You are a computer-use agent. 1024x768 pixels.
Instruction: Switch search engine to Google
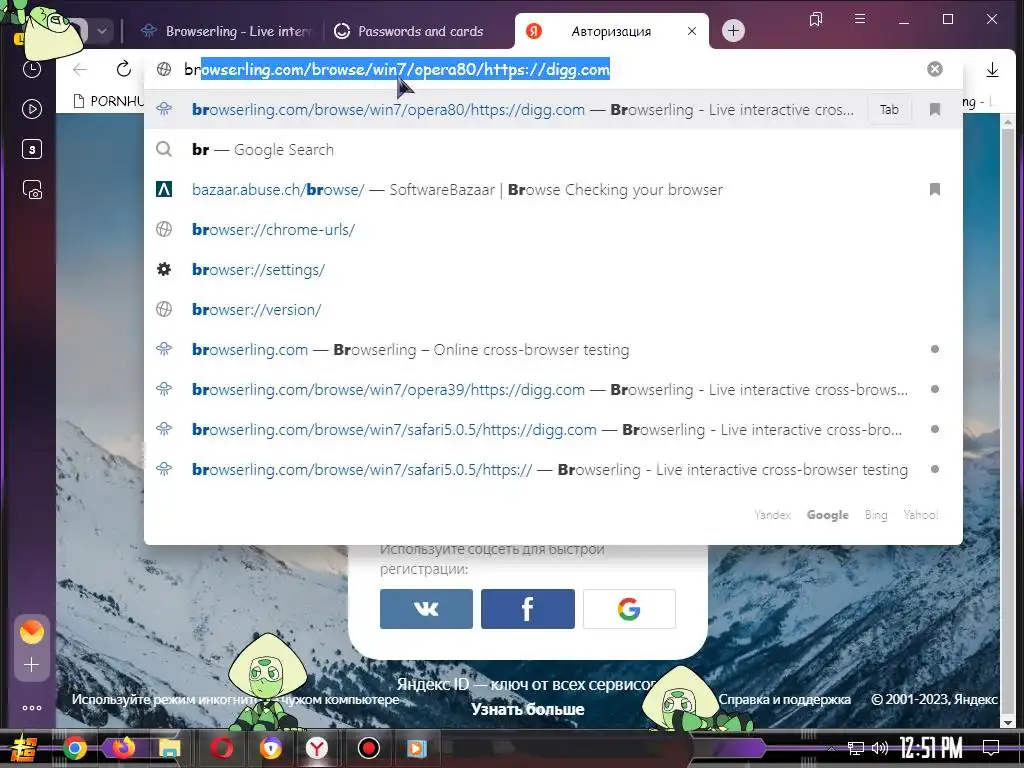(x=827, y=515)
